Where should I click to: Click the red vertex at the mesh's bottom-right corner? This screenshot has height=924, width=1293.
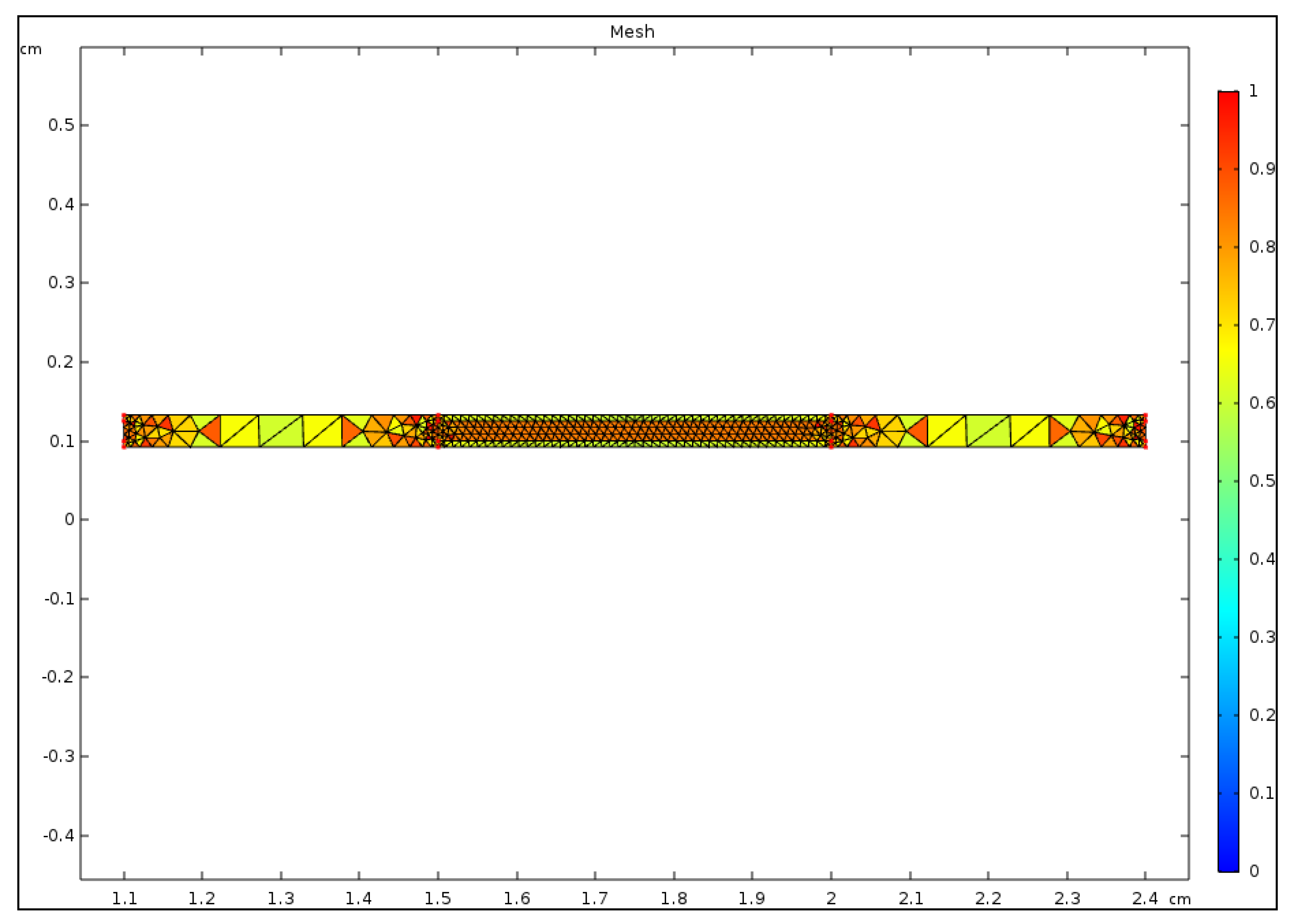pyautogui.click(x=1145, y=447)
